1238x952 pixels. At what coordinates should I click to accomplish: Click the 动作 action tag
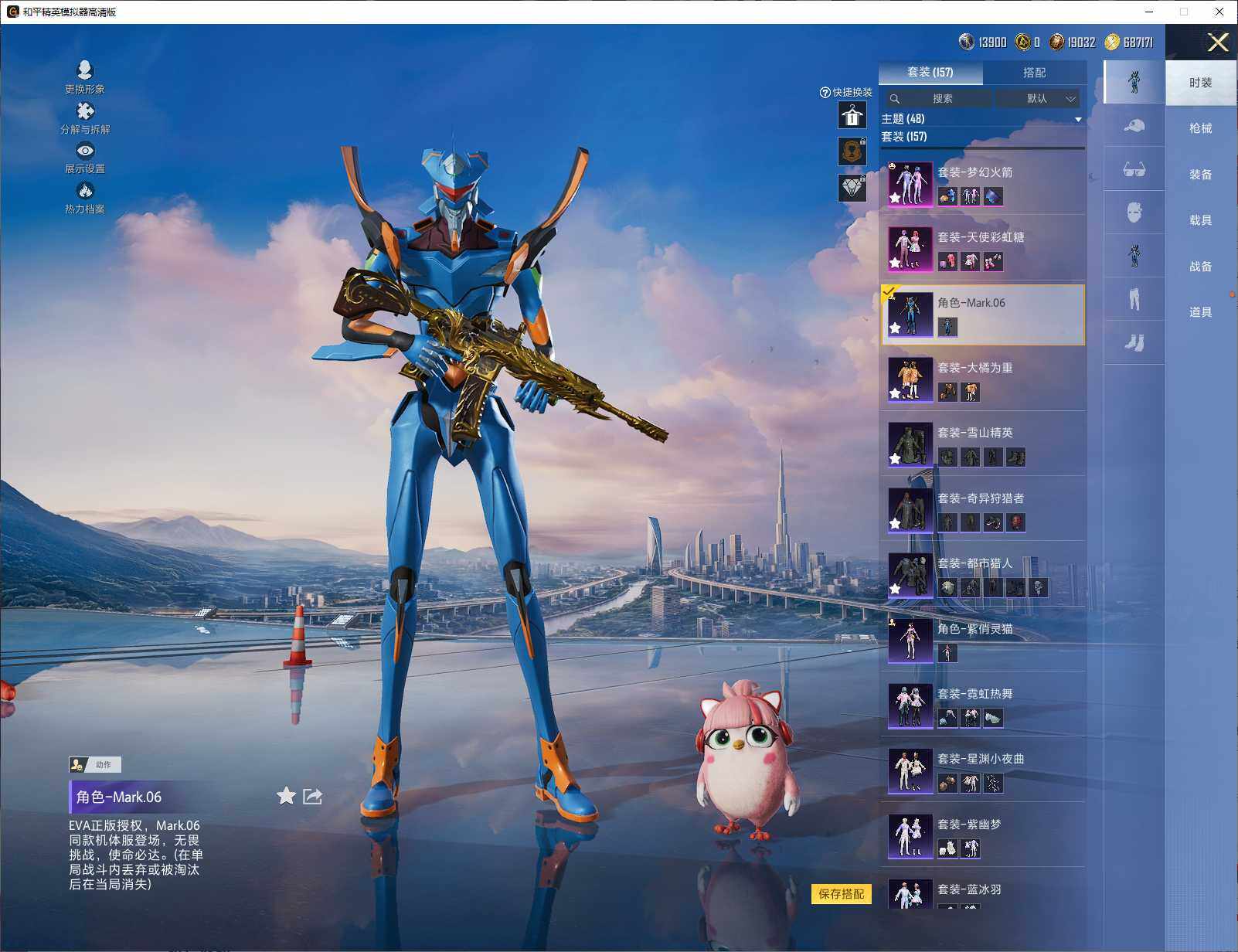[x=95, y=765]
